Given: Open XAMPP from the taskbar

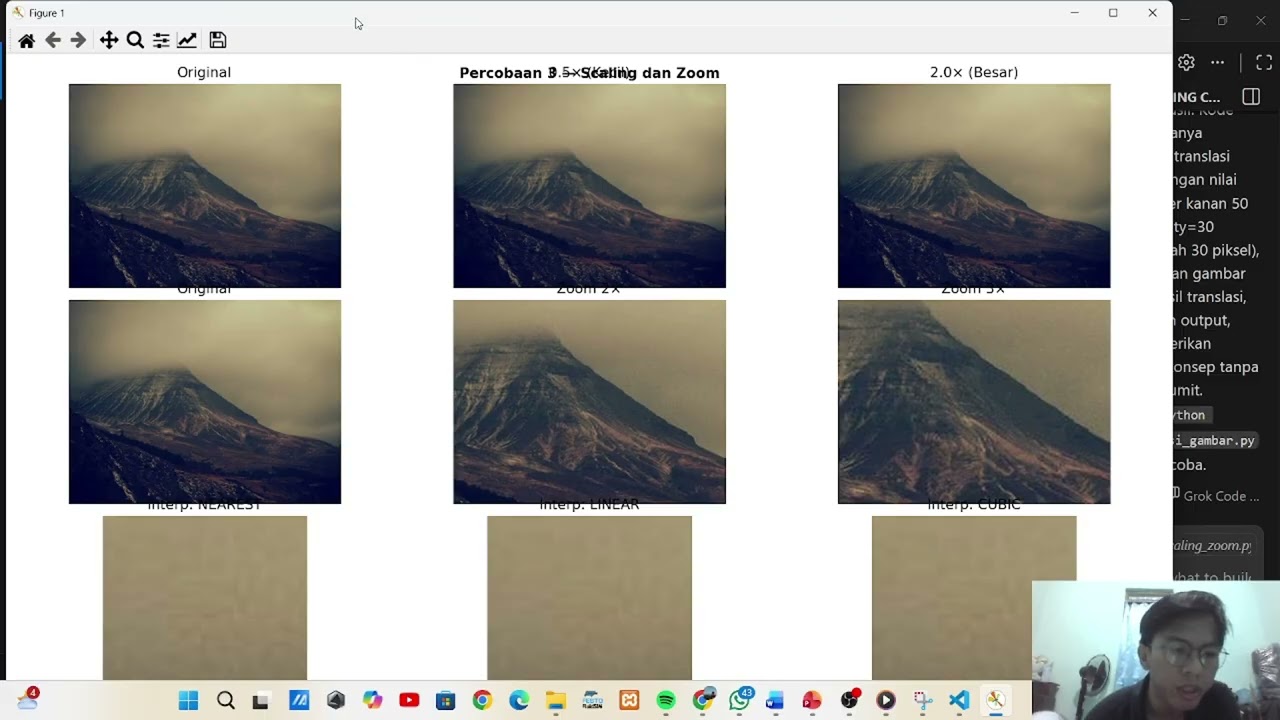Looking at the screenshot, I should pyautogui.click(x=629, y=700).
